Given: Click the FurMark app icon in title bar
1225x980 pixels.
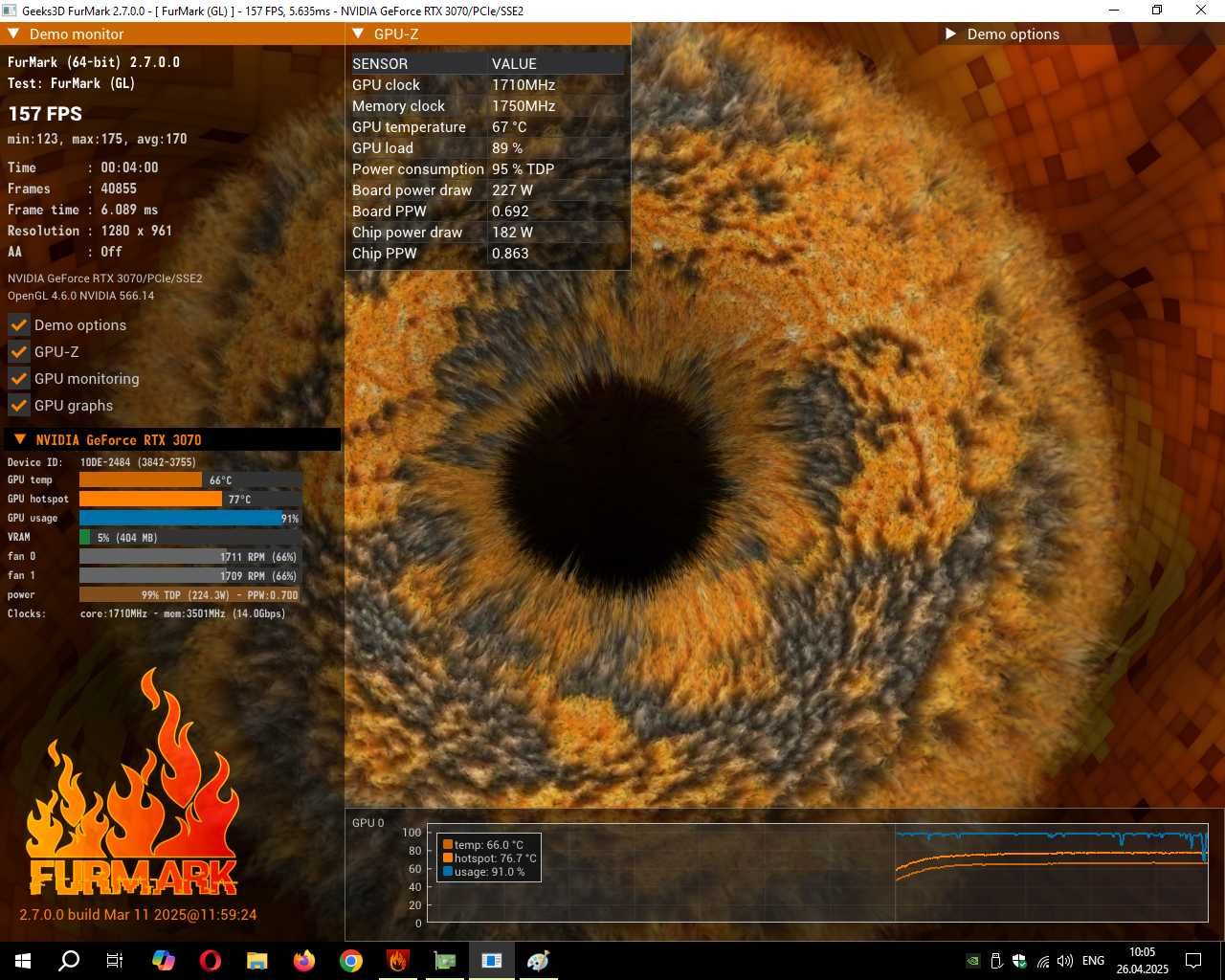Looking at the screenshot, I should (x=11, y=11).
